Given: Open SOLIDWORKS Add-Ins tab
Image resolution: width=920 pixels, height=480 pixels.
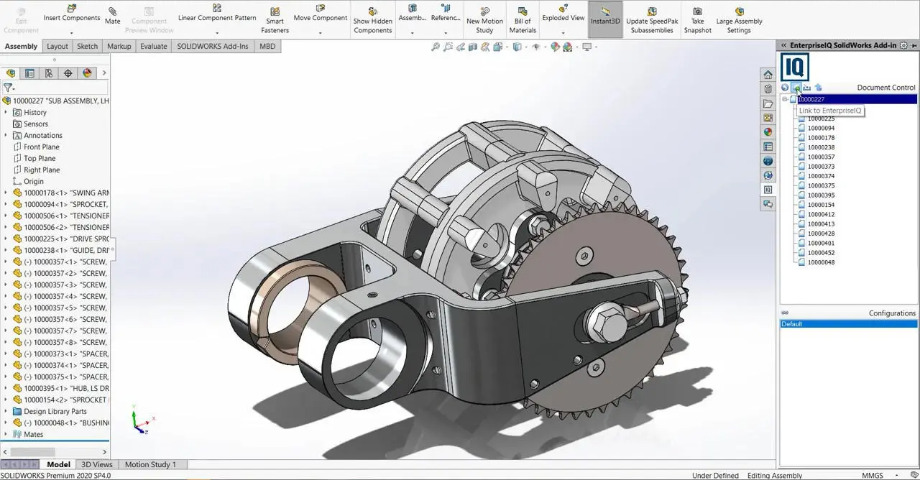Looking at the screenshot, I should [212, 46].
